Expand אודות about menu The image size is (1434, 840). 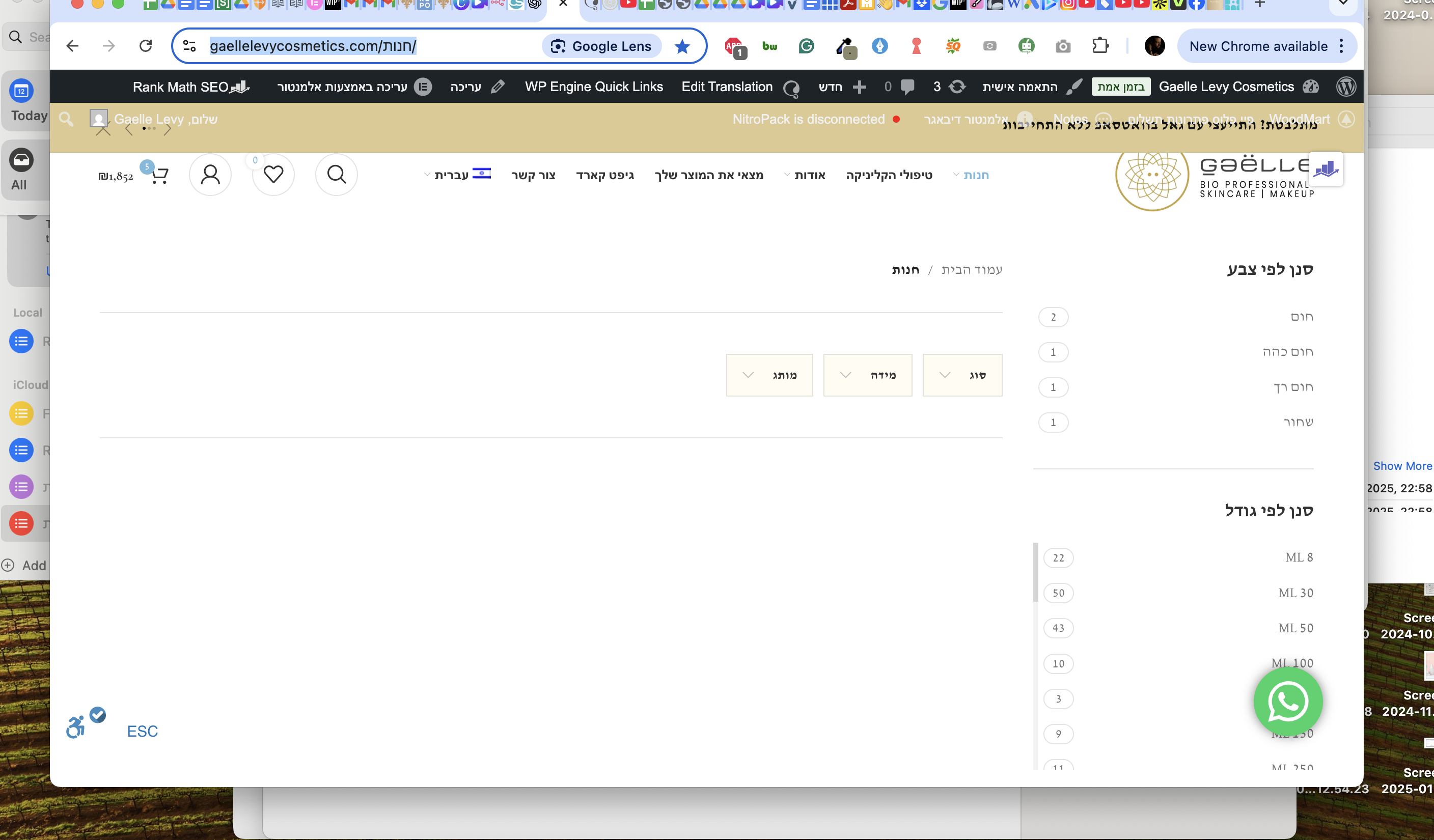pos(805,175)
